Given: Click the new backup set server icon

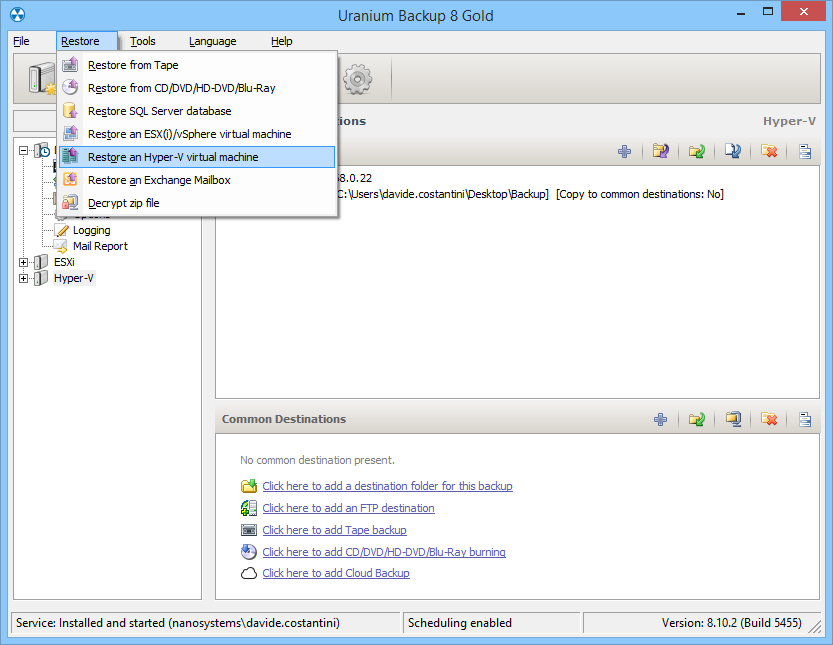Looking at the screenshot, I should click(x=42, y=79).
